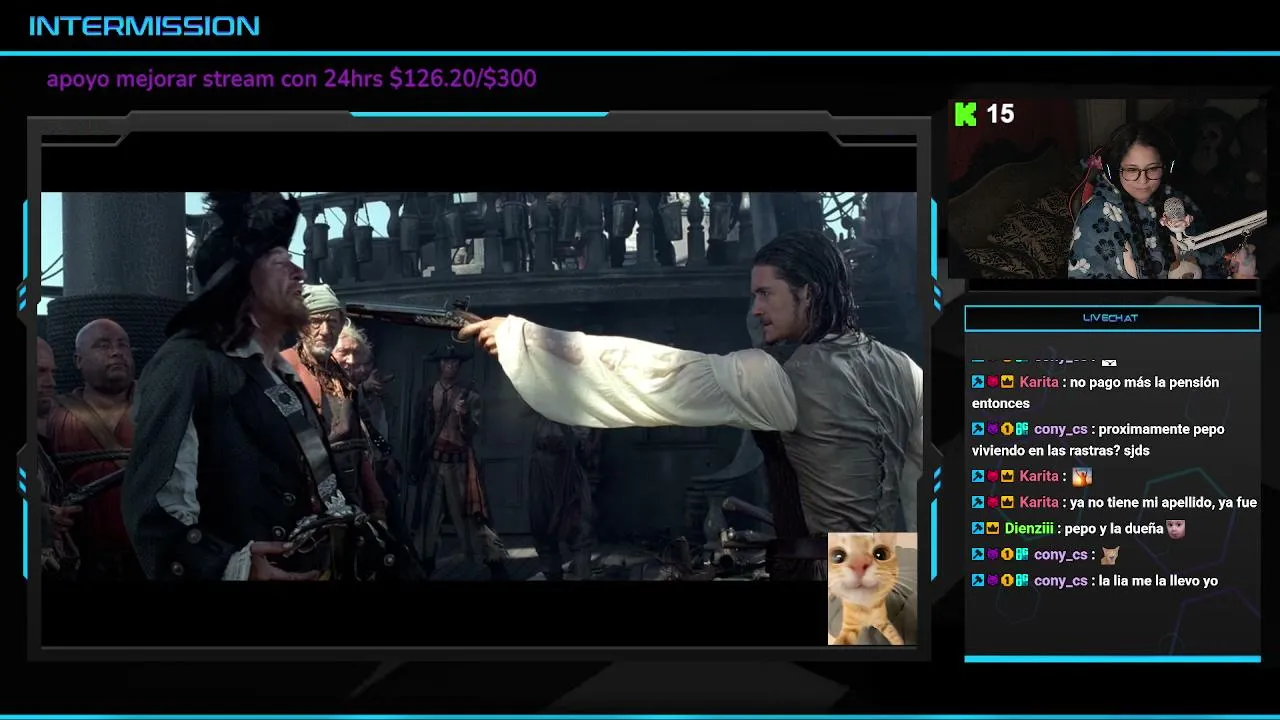Click the 'apoyo mejorar stream con 24hrs $126.20/$300' goal
Image resolution: width=1280 pixels, height=720 pixels.
click(x=292, y=79)
